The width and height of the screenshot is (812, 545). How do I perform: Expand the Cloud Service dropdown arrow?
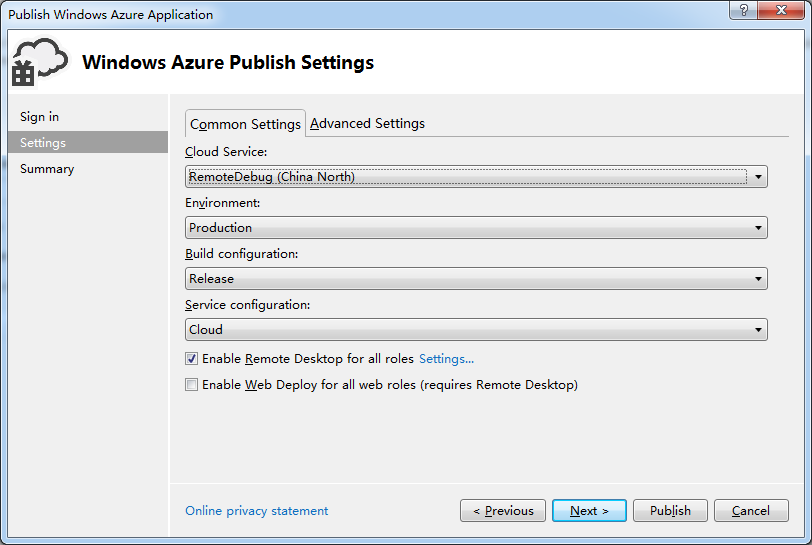click(x=758, y=177)
